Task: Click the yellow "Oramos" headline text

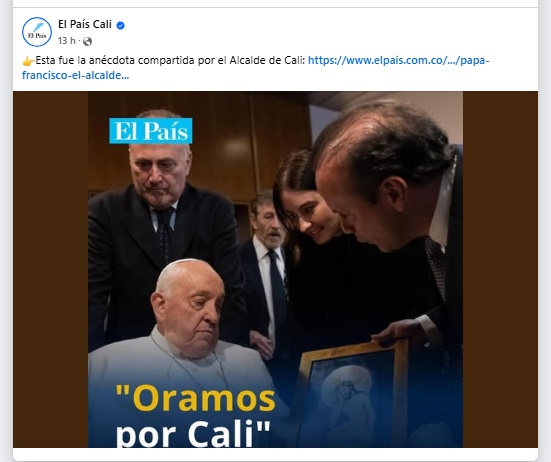Action: pyautogui.click(x=195, y=398)
